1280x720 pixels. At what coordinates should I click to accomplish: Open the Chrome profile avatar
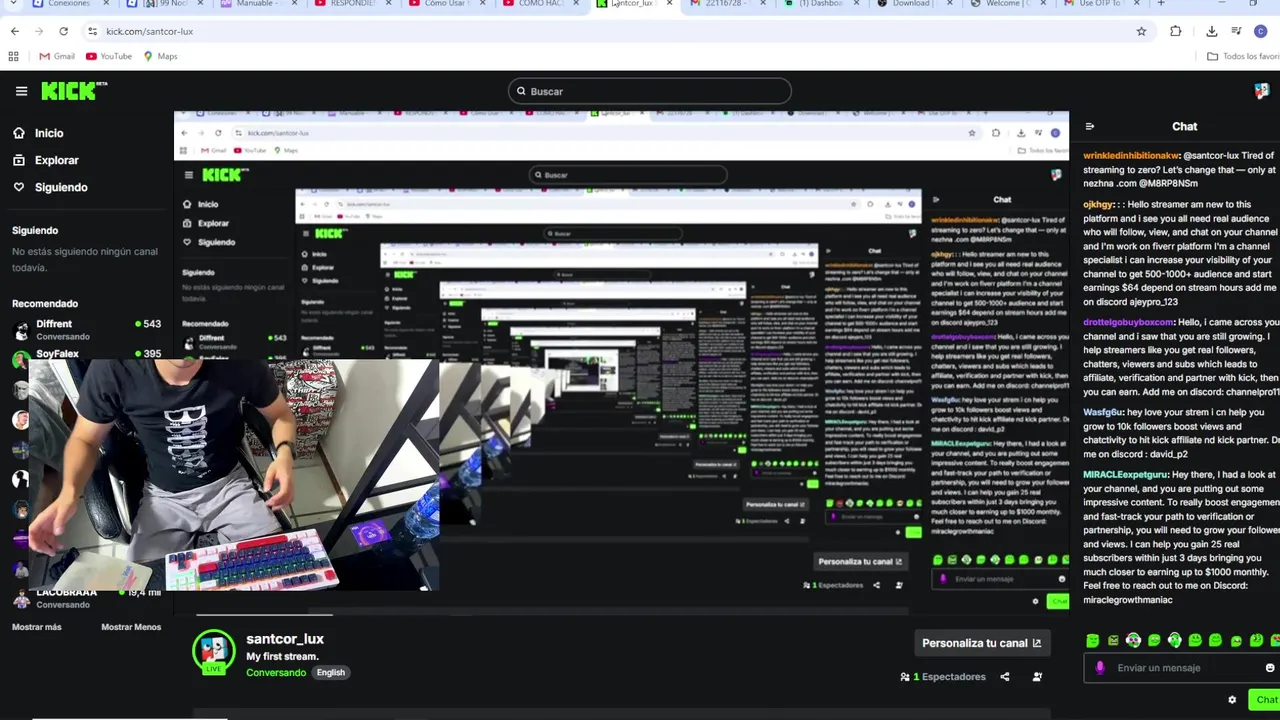click(x=1260, y=31)
